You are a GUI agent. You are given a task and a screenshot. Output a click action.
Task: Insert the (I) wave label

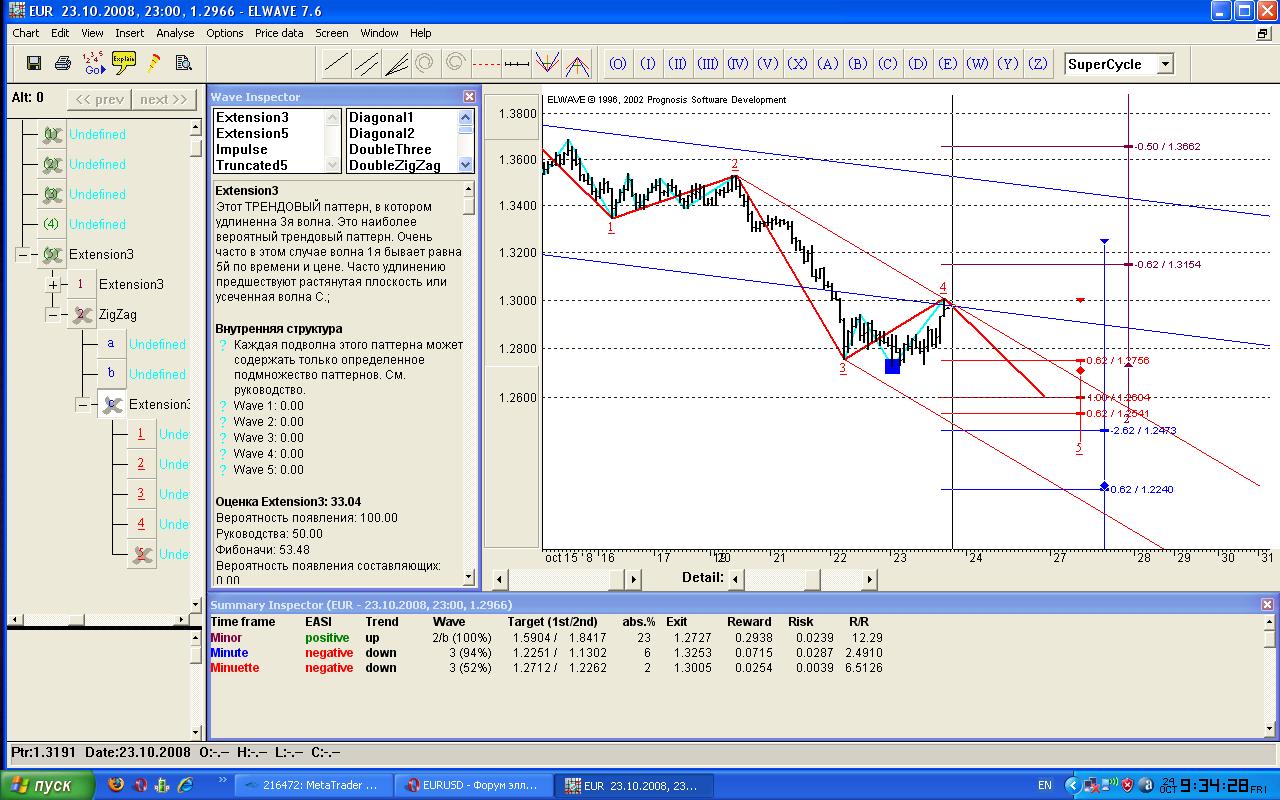pos(648,64)
